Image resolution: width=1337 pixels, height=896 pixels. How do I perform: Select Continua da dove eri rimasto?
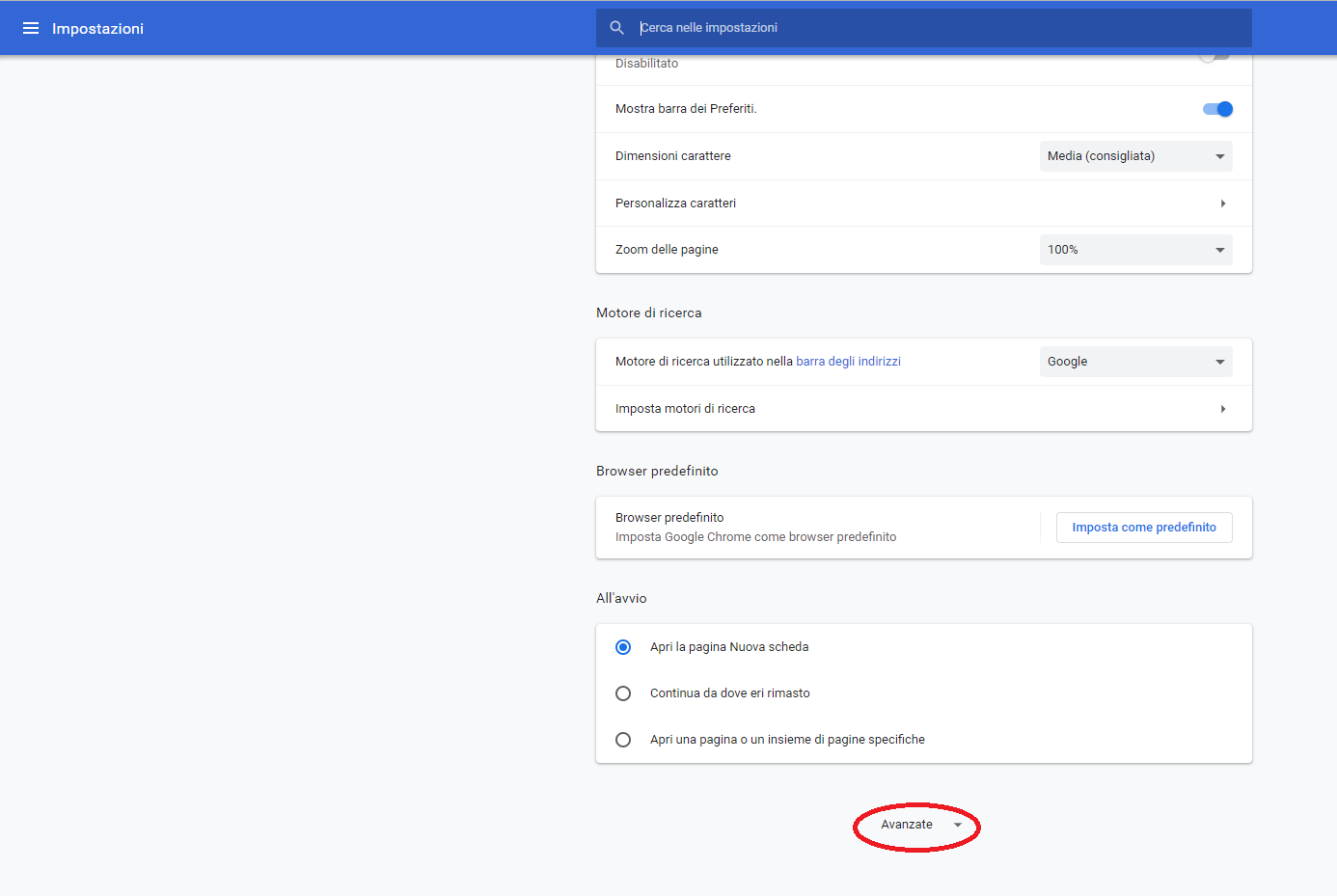click(x=623, y=693)
